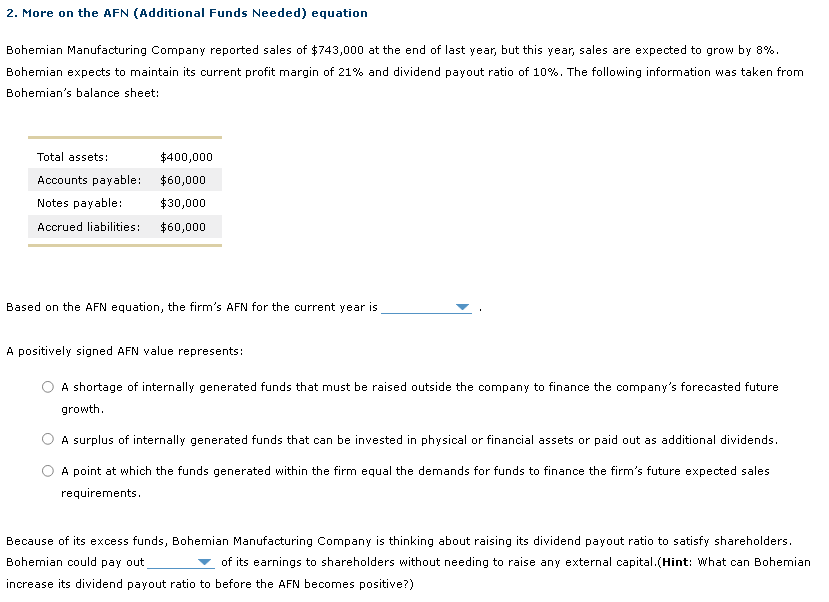Expand the dividend payout percentage dropdown
This screenshot has width=829, height=602.
click(203, 562)
